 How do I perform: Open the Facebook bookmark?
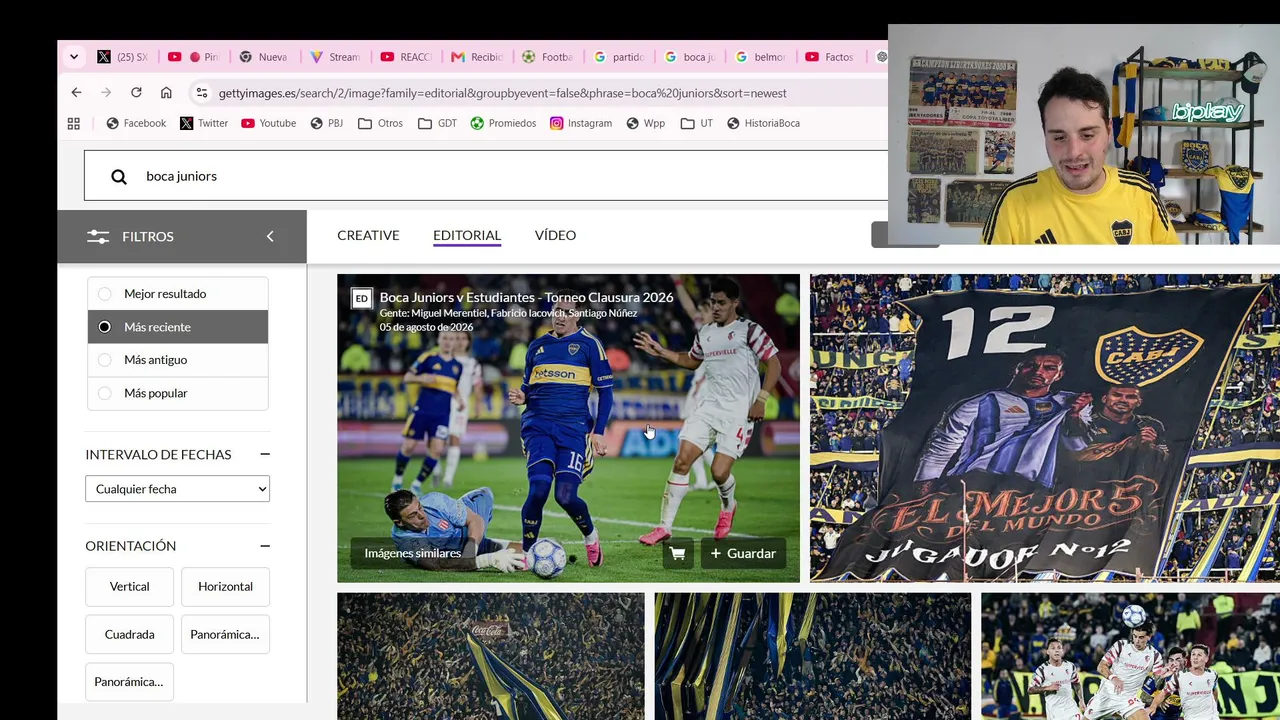[136, 123]
